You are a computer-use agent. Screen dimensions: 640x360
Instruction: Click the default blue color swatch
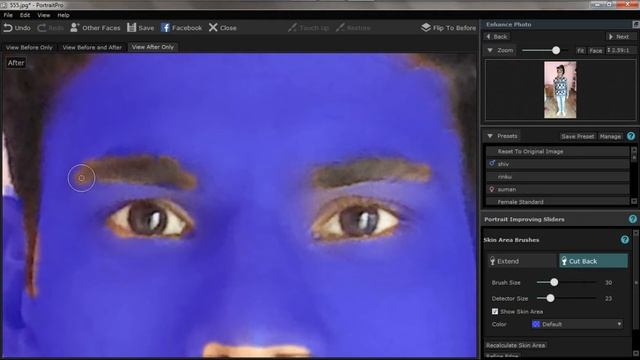click(536, 324)
